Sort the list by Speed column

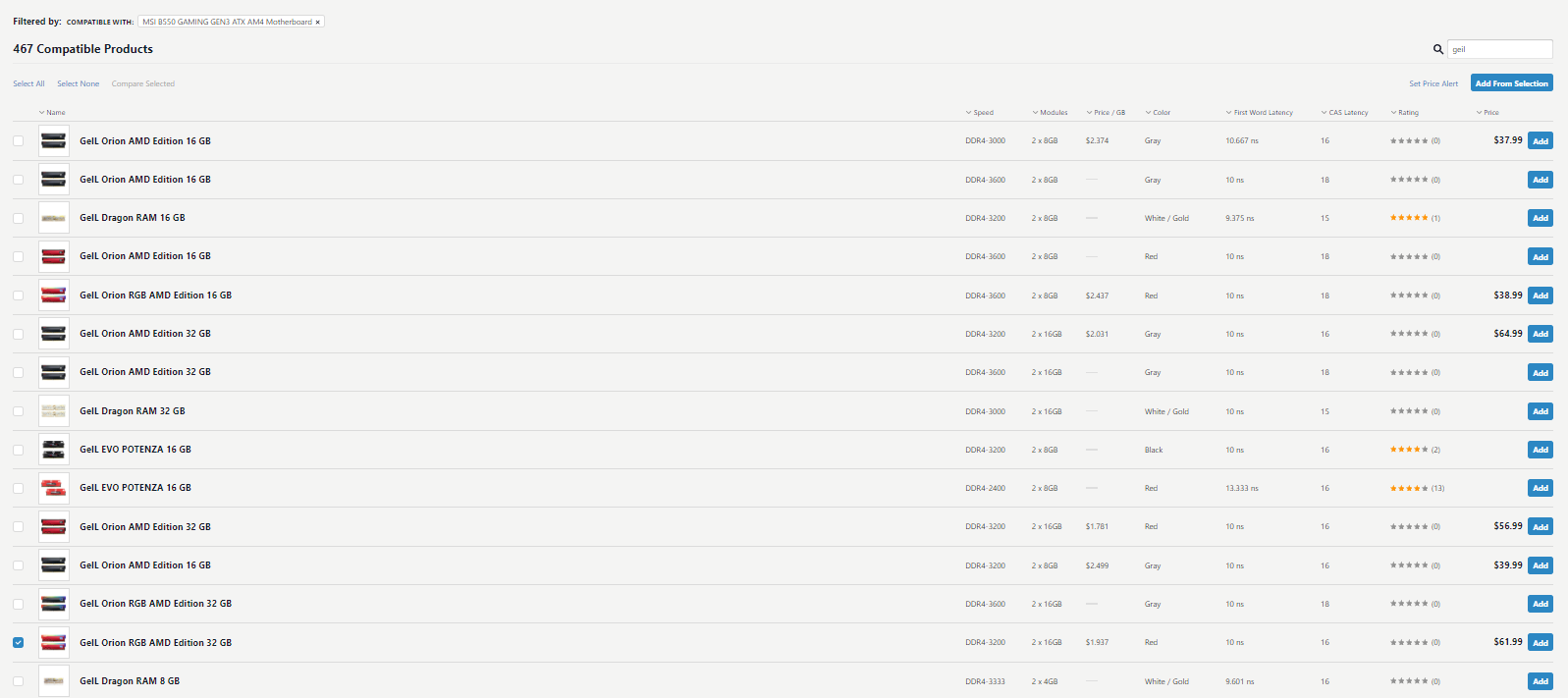point(980,113)
